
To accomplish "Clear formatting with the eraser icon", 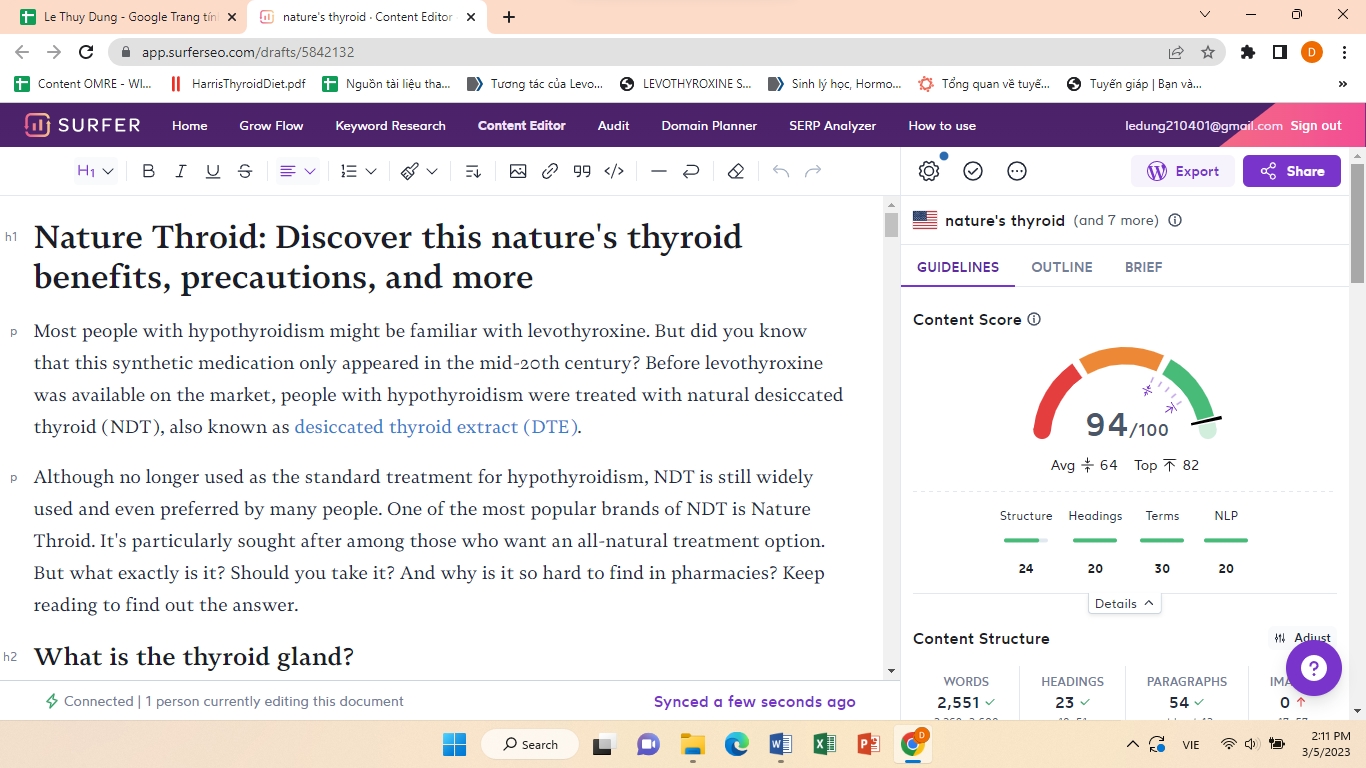I will pyautogui.click(x=736, y=171).
